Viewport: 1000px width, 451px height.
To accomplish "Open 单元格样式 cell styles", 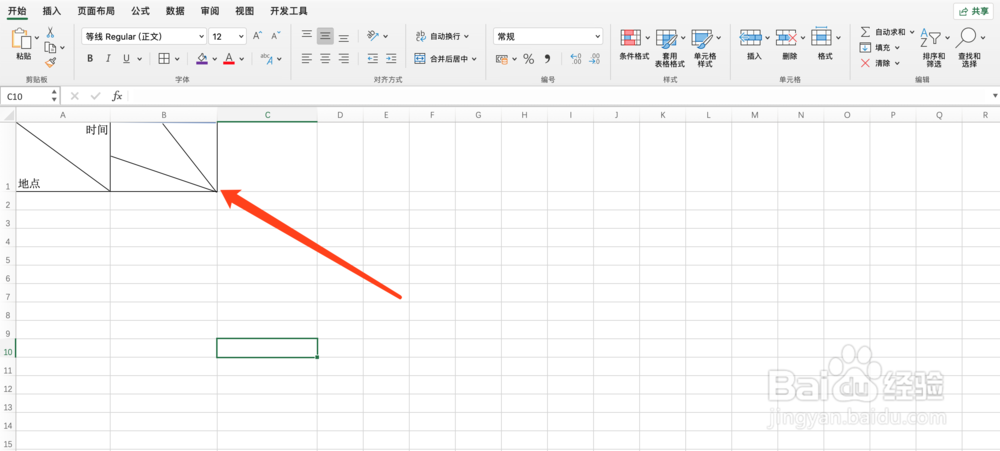I will click(x=705, y=48).
